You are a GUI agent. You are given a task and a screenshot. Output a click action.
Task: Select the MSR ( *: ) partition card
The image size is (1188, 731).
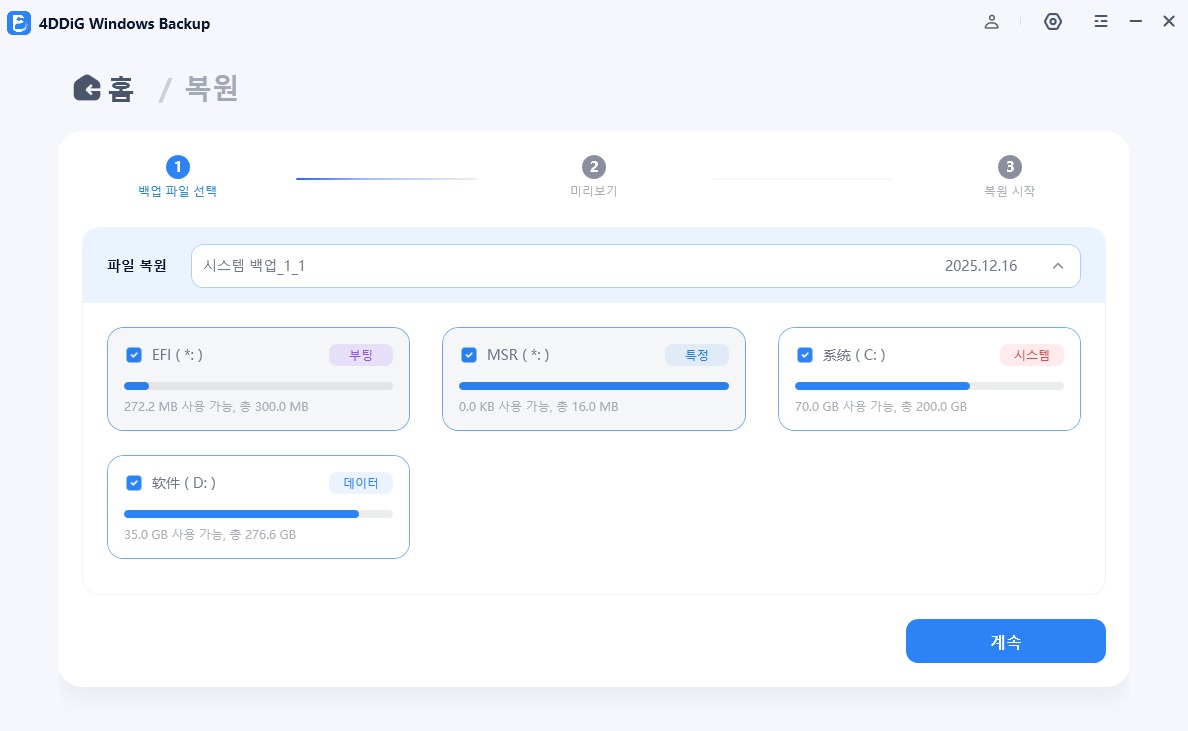(x=594, y=379)
